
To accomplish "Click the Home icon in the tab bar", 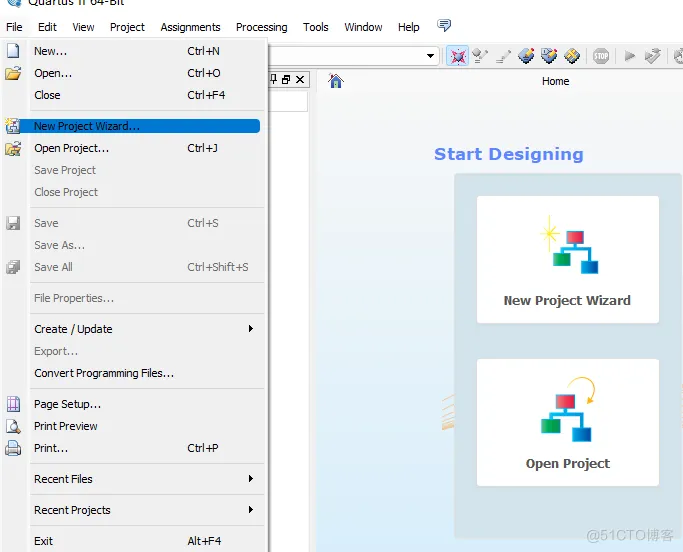I will tap(336, 81).
